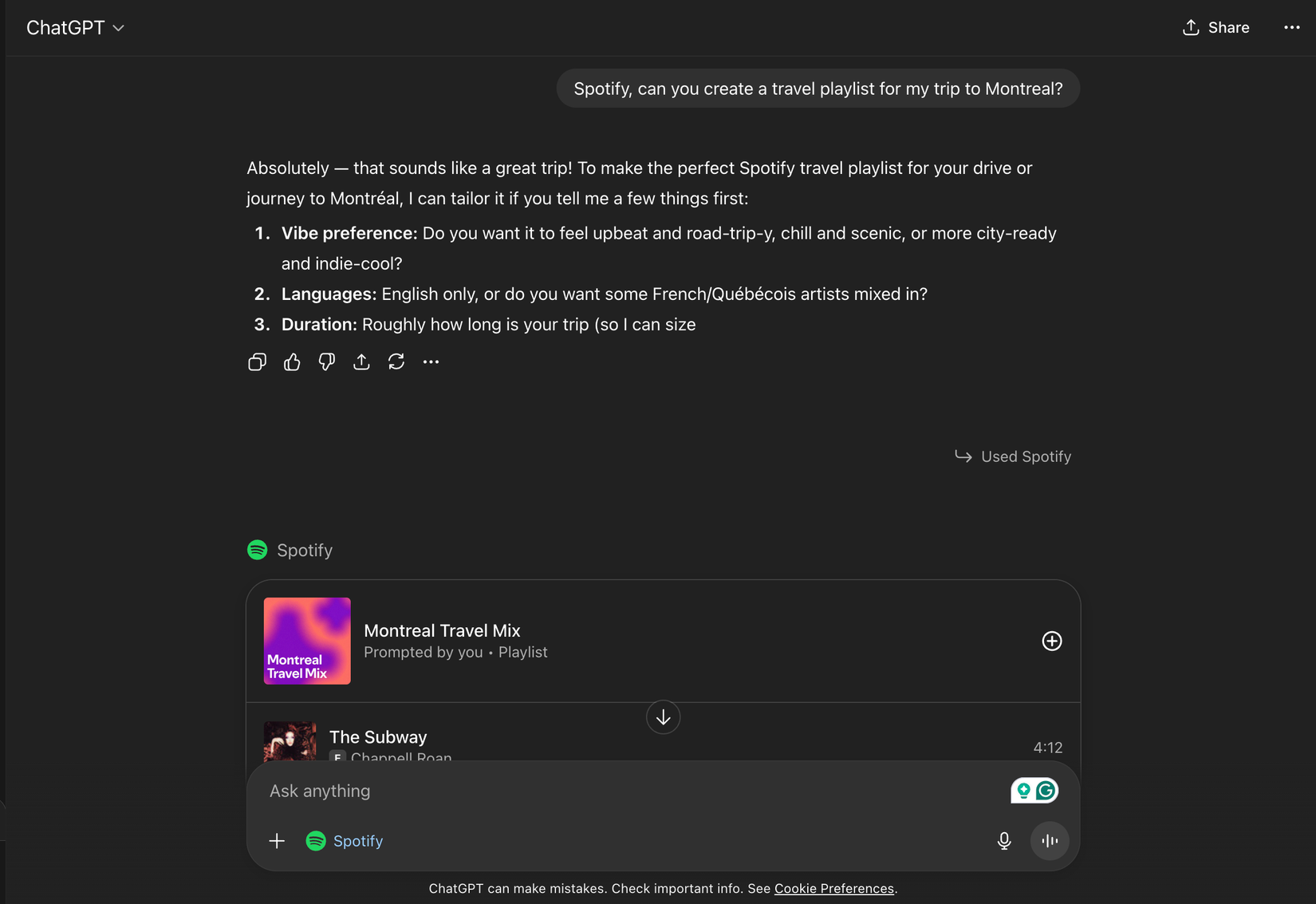Start dictation with the microphone icon

pyautogui.click(x=1004, y=841)
